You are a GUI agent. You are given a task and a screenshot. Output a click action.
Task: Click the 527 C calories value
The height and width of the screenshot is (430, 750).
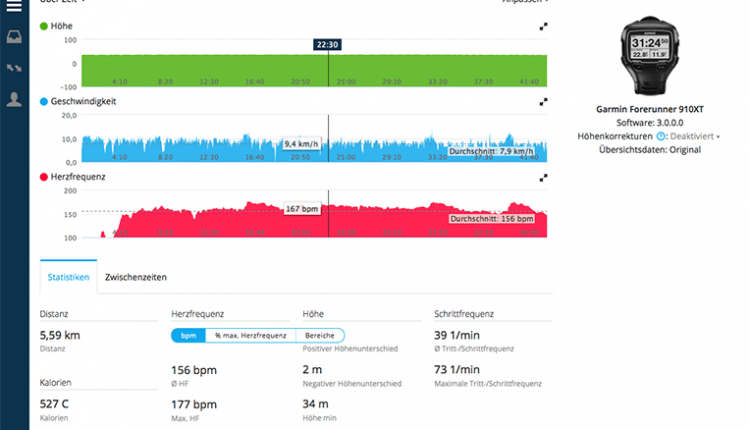pos(54,404)
